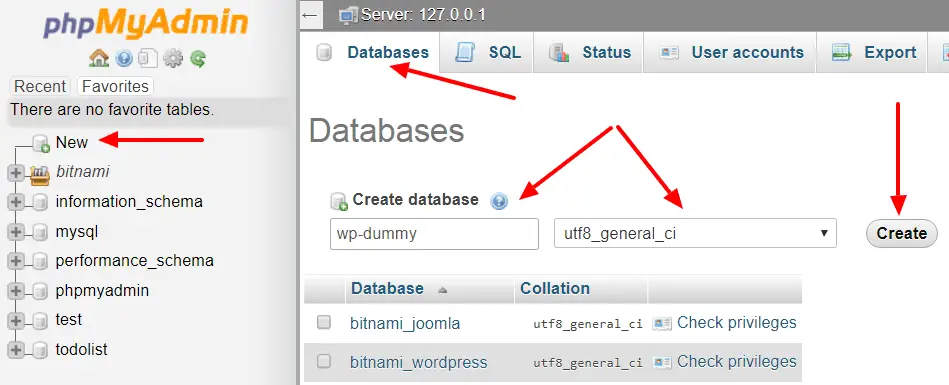The image size is (949, 385).
Task: Expand the test database node
Action: (x=16, y=320)
